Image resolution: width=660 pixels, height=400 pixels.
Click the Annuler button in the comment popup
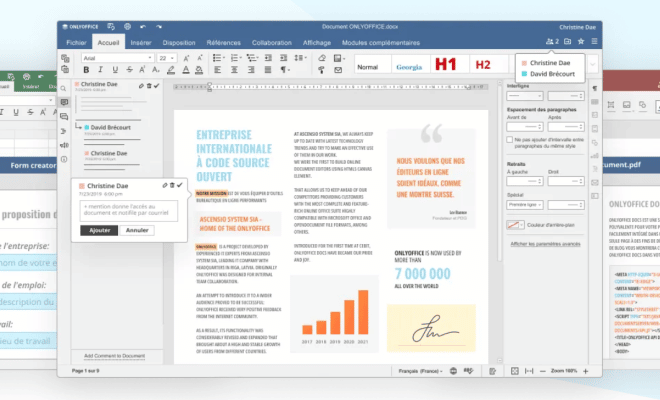(x=137, y=230)
